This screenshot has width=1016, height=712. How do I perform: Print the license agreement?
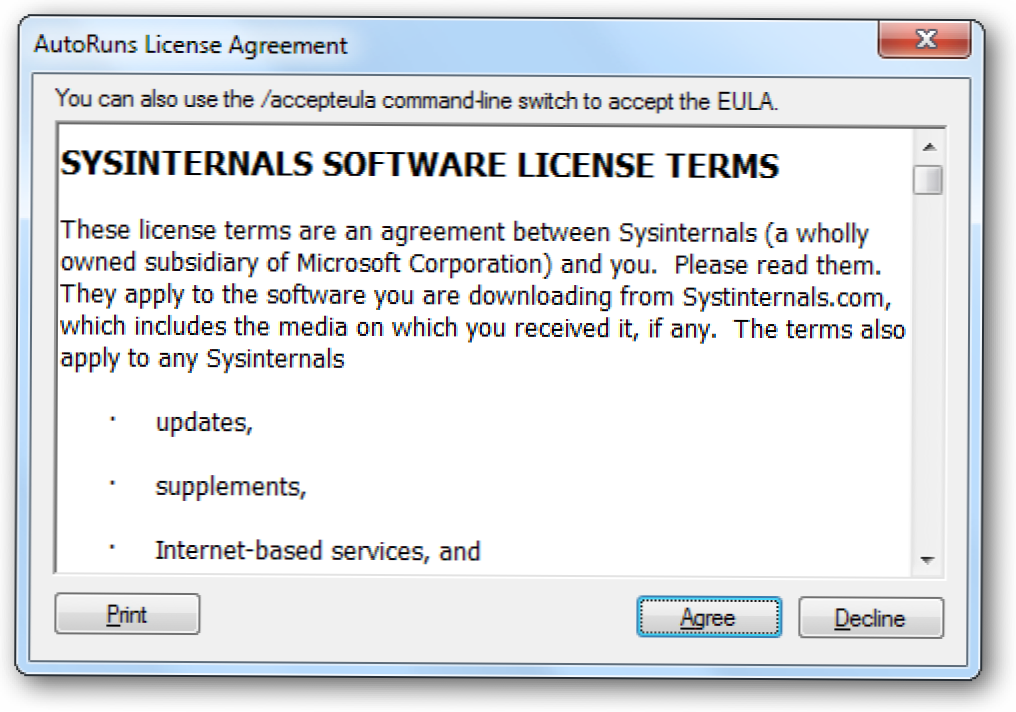[x=127, y=614]
